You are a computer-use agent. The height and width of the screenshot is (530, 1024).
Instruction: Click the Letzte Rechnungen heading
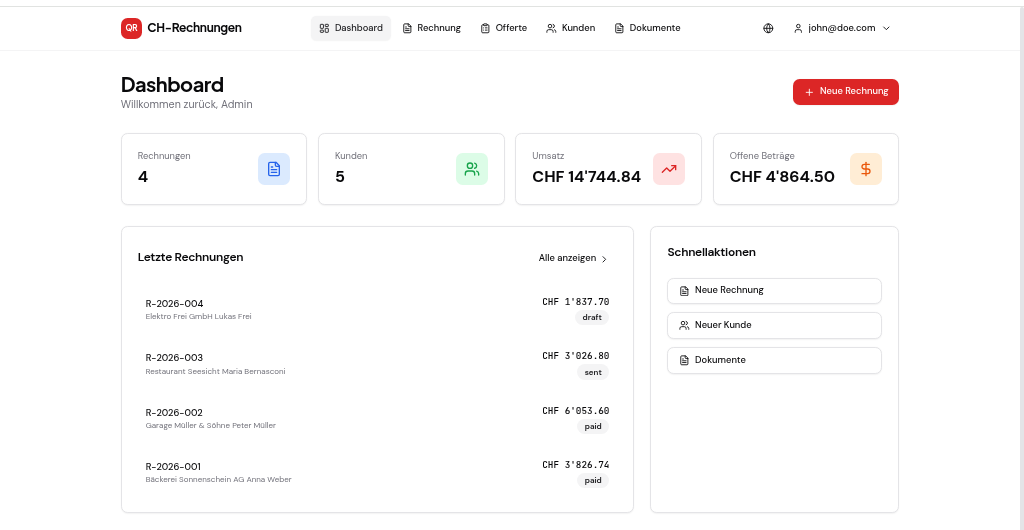coord(190,257)
